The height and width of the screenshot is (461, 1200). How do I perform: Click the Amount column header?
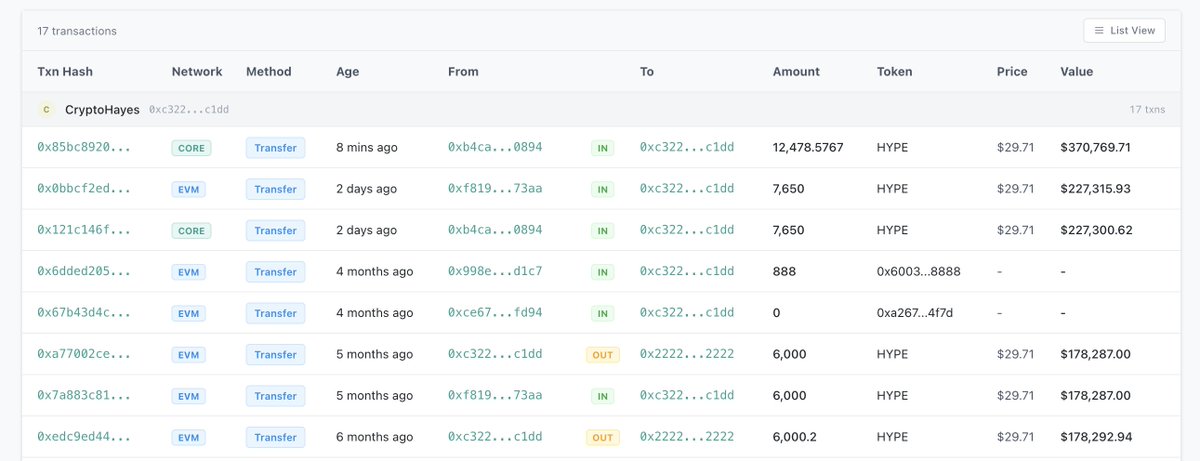click(x=796, y=72)
